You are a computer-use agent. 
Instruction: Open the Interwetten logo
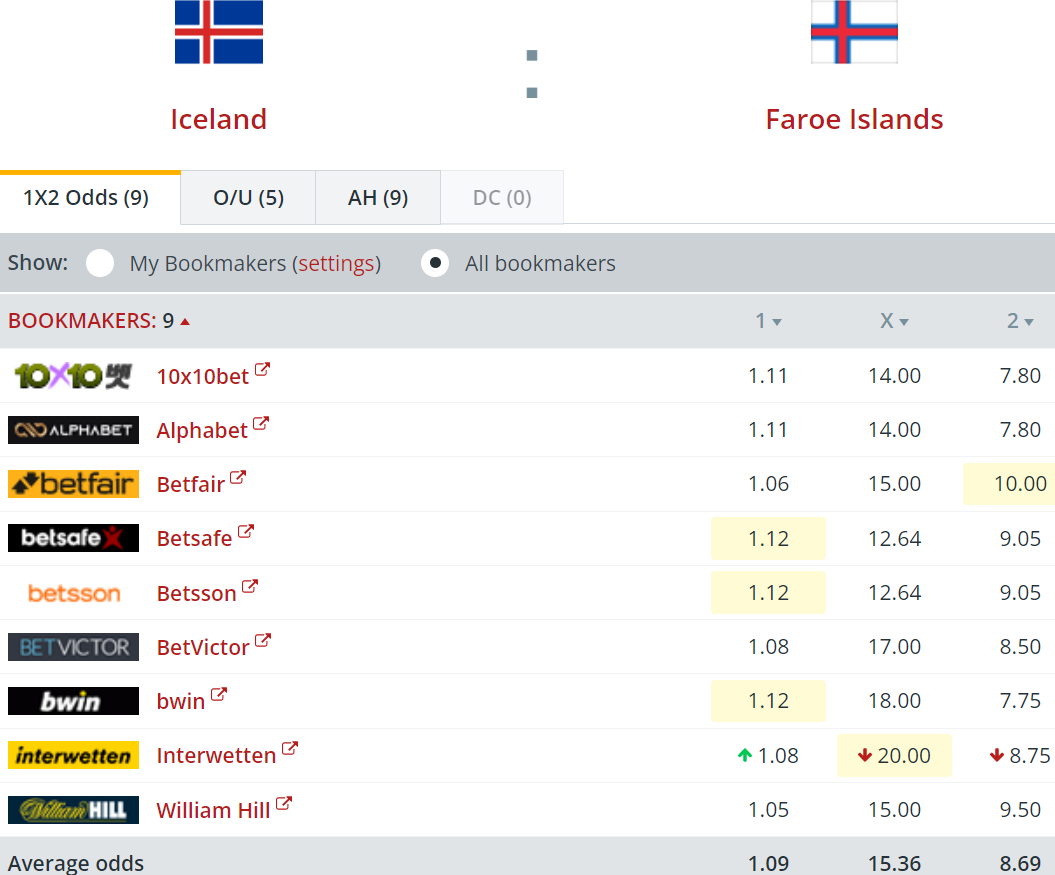(x=73, y=755)
